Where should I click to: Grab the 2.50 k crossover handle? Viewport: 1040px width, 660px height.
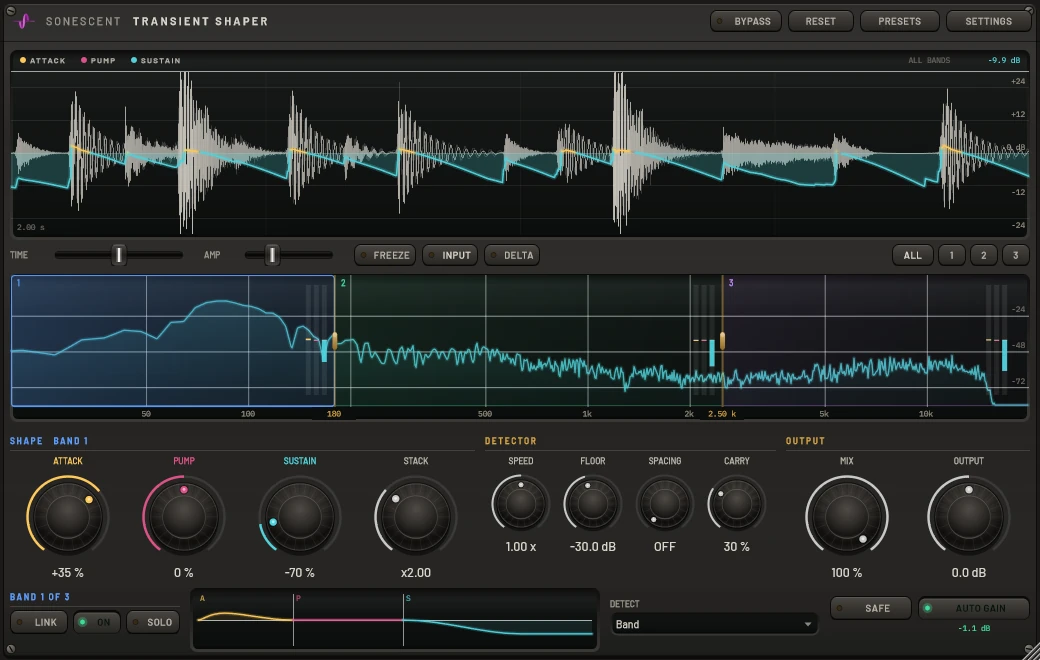[722, 341]
